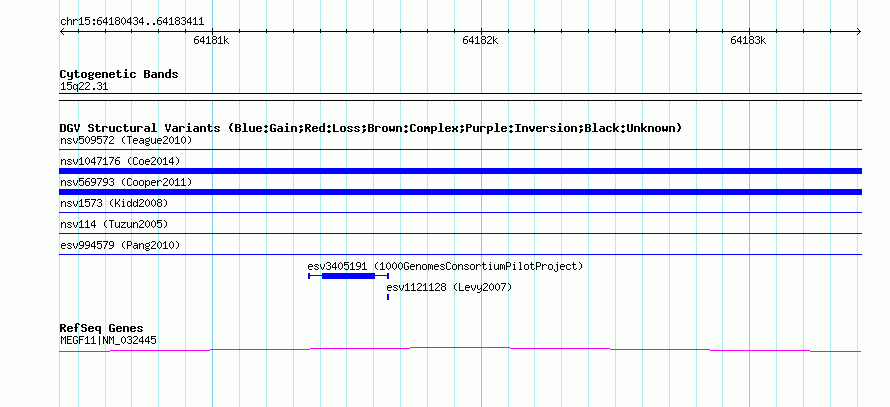The image size is (890, 407).
Task: Select variant nsv114 (Tuzun2005)
Action: click(114, 224)
